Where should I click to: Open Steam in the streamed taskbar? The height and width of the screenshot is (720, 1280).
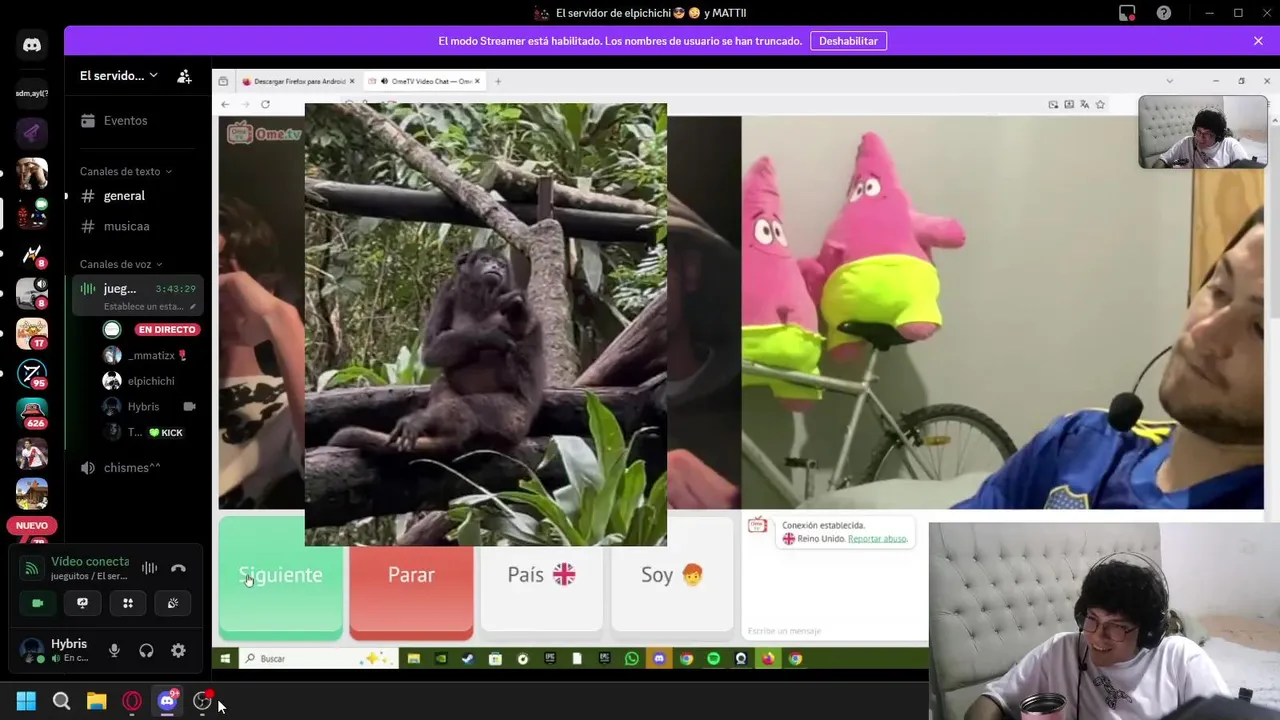(x=467, y=659)
